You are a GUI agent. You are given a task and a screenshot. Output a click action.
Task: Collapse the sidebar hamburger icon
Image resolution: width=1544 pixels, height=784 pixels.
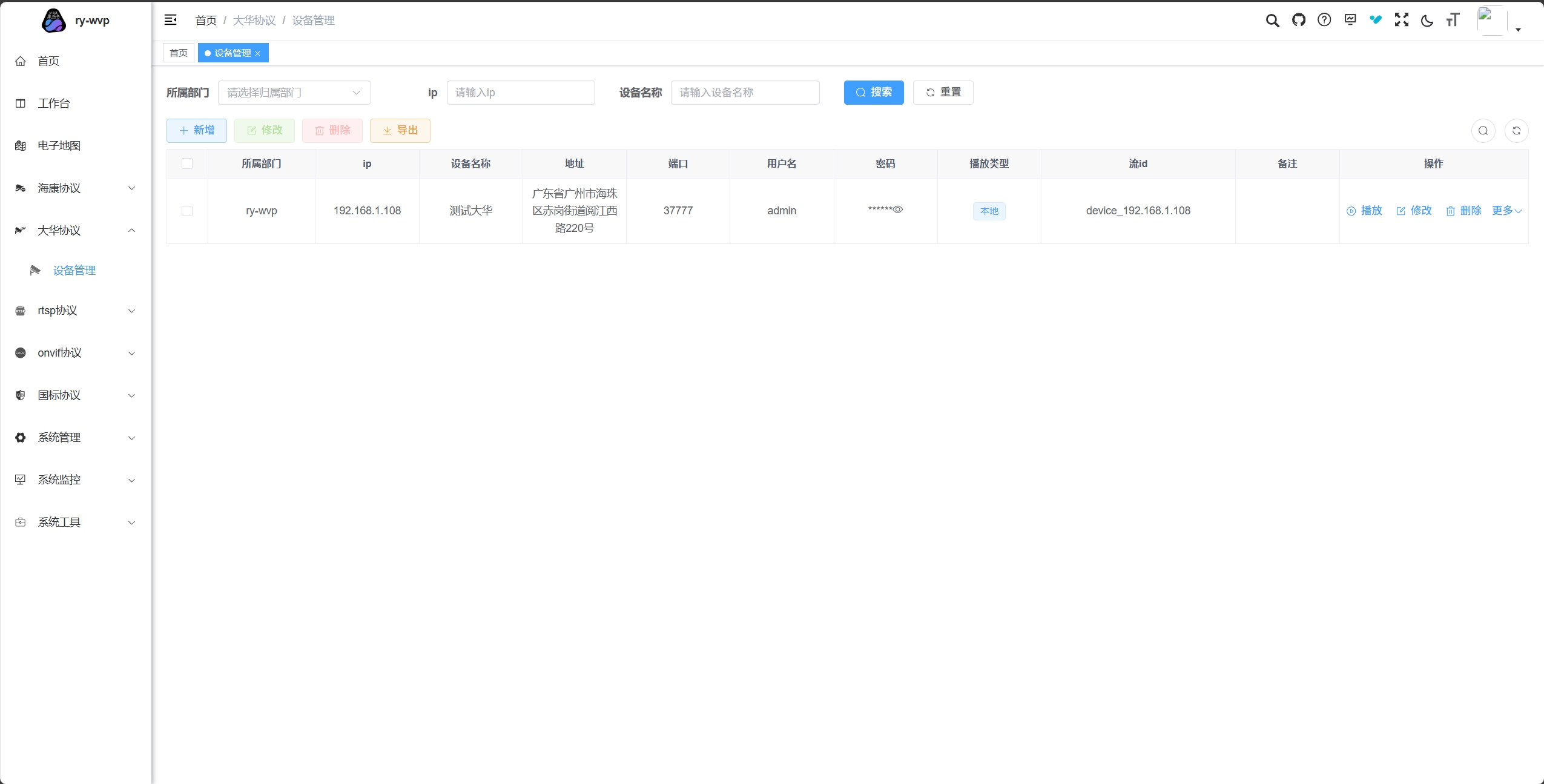(x=171, y=20)
